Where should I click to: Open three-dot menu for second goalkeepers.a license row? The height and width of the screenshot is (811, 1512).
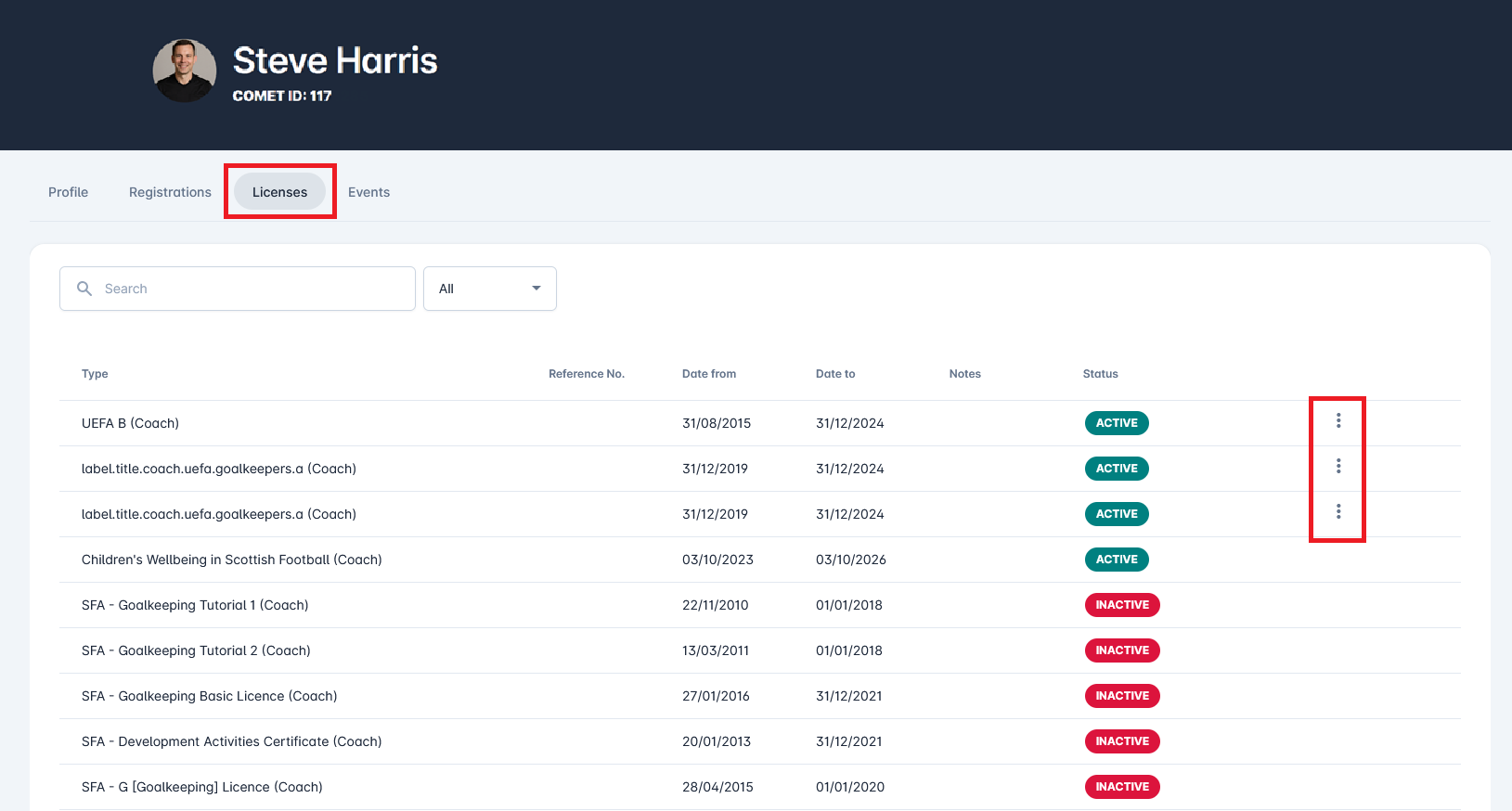[1338, 512]
